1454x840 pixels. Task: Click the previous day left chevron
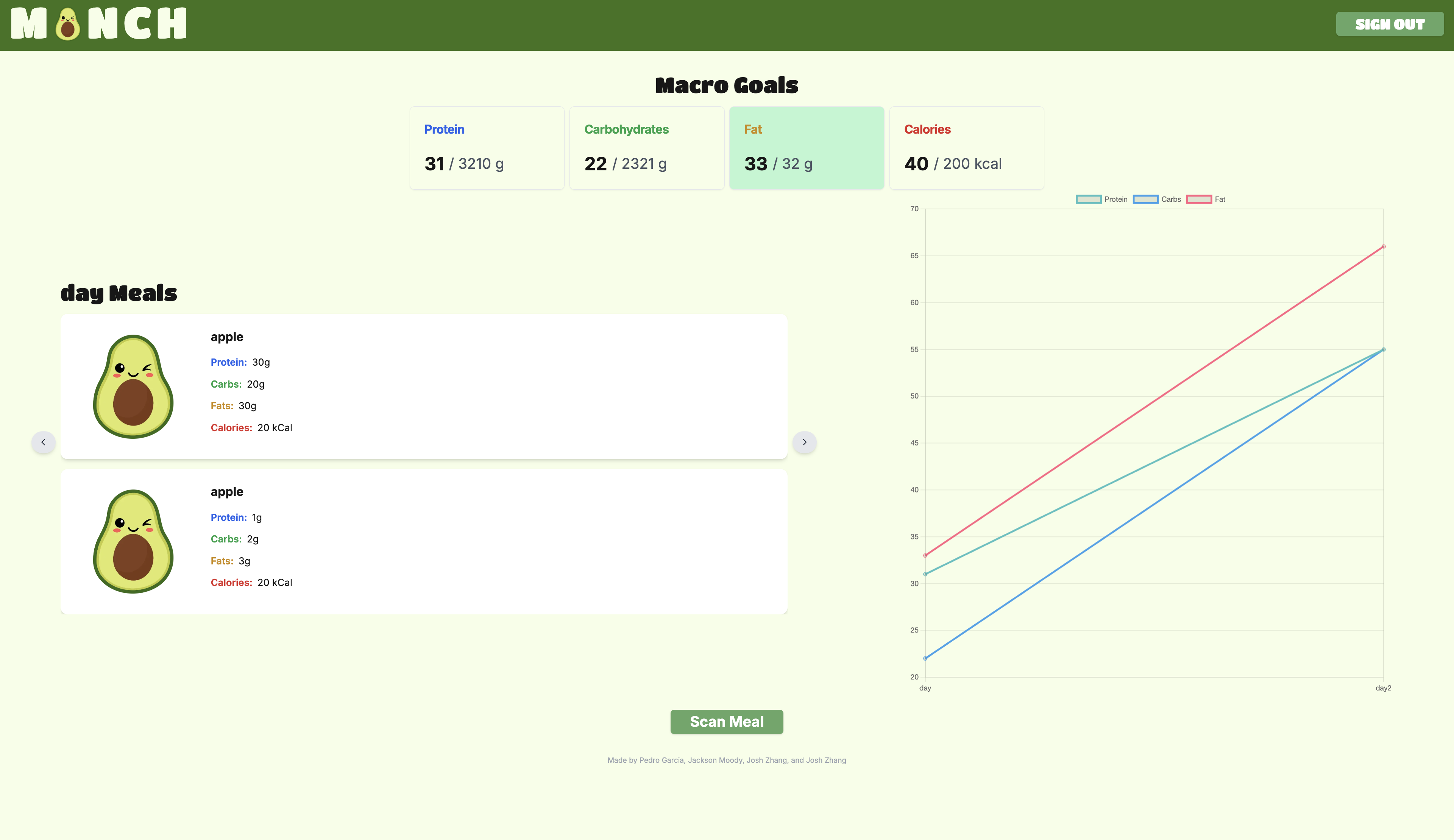43,442
